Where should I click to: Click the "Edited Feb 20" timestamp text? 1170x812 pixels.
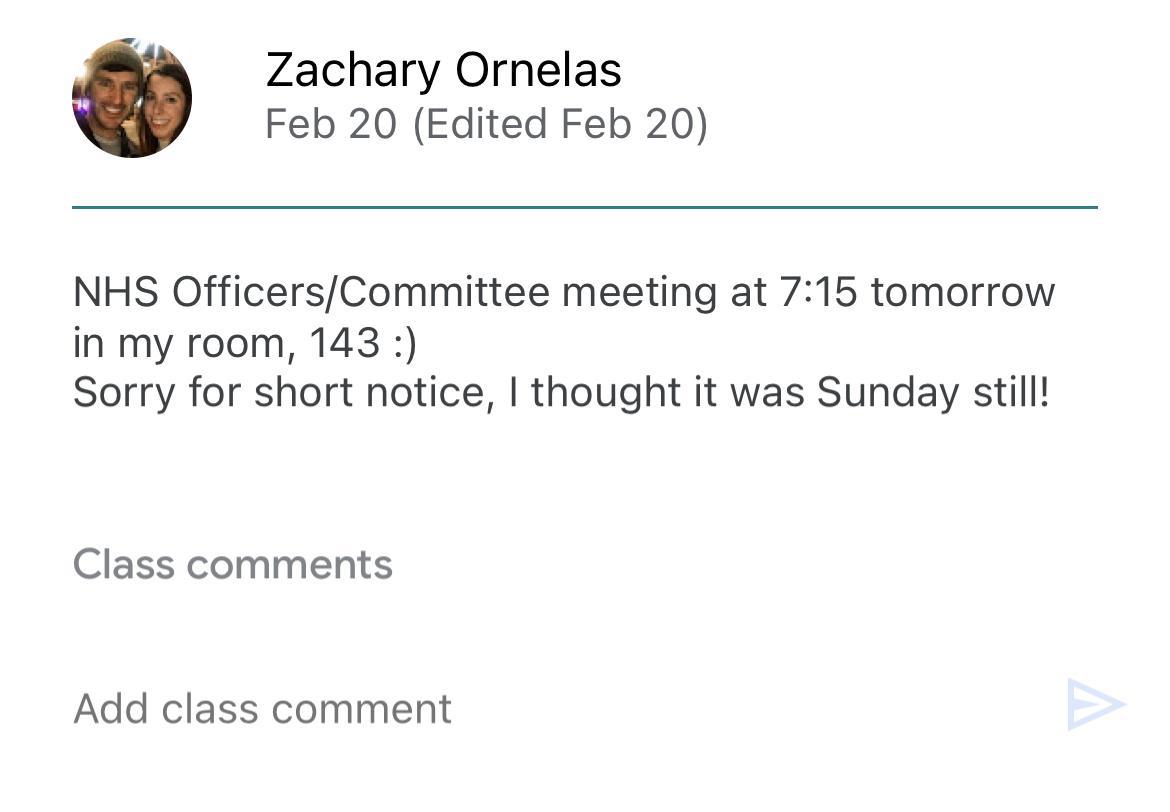click(x=559, y=125)
